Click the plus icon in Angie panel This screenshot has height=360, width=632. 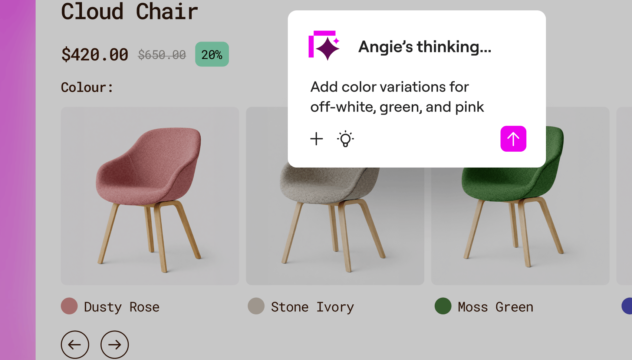point(316,139)
